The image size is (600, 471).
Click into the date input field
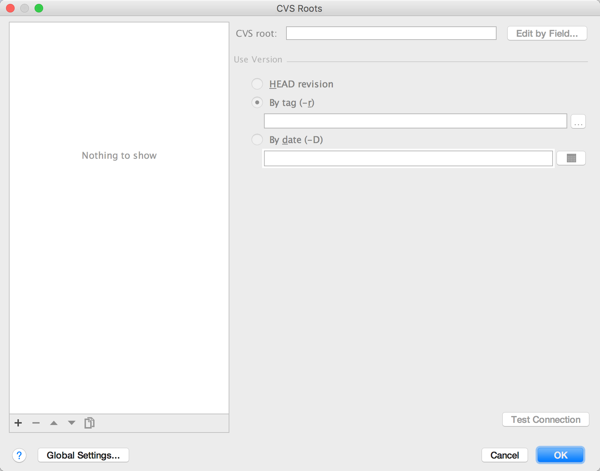[408, 158]
